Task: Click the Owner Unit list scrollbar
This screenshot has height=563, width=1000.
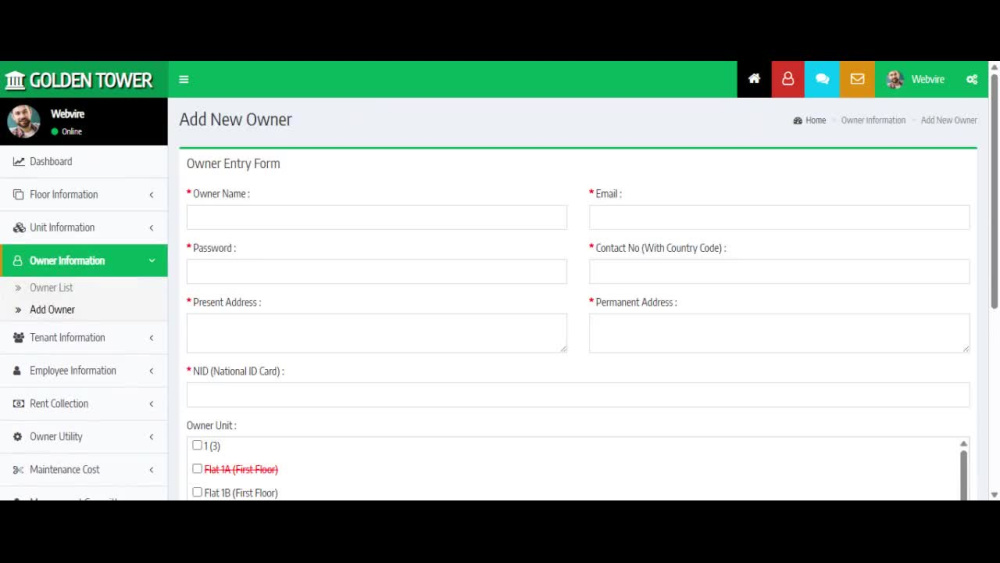Action: 963,475
